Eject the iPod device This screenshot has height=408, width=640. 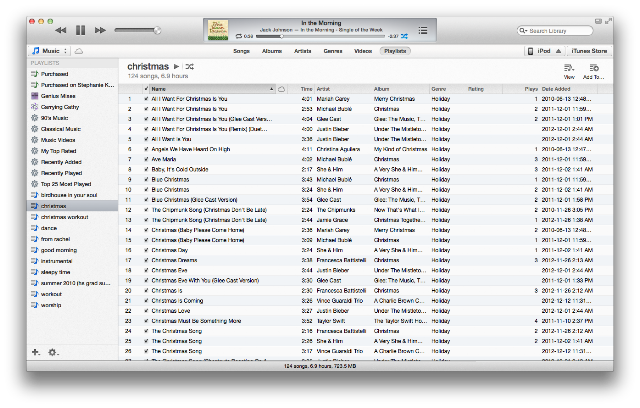[558, 51]
